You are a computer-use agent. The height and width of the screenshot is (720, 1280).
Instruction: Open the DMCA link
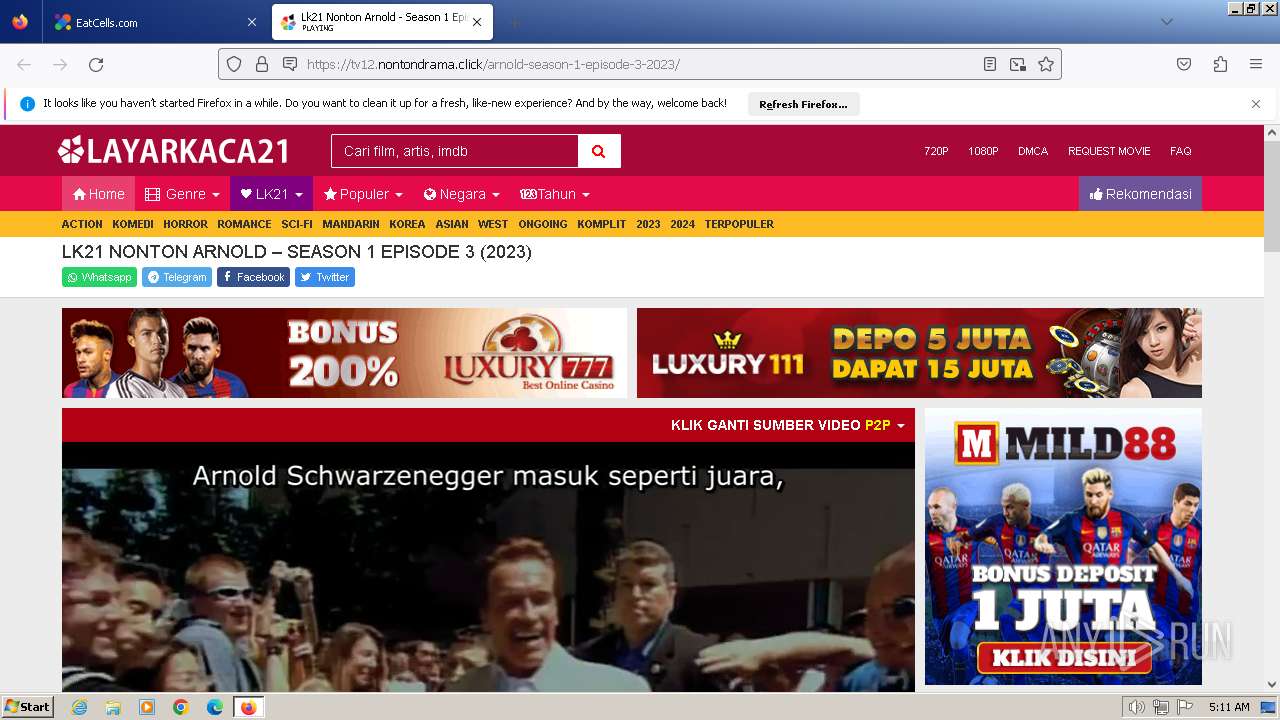[x=1033, y=151]
